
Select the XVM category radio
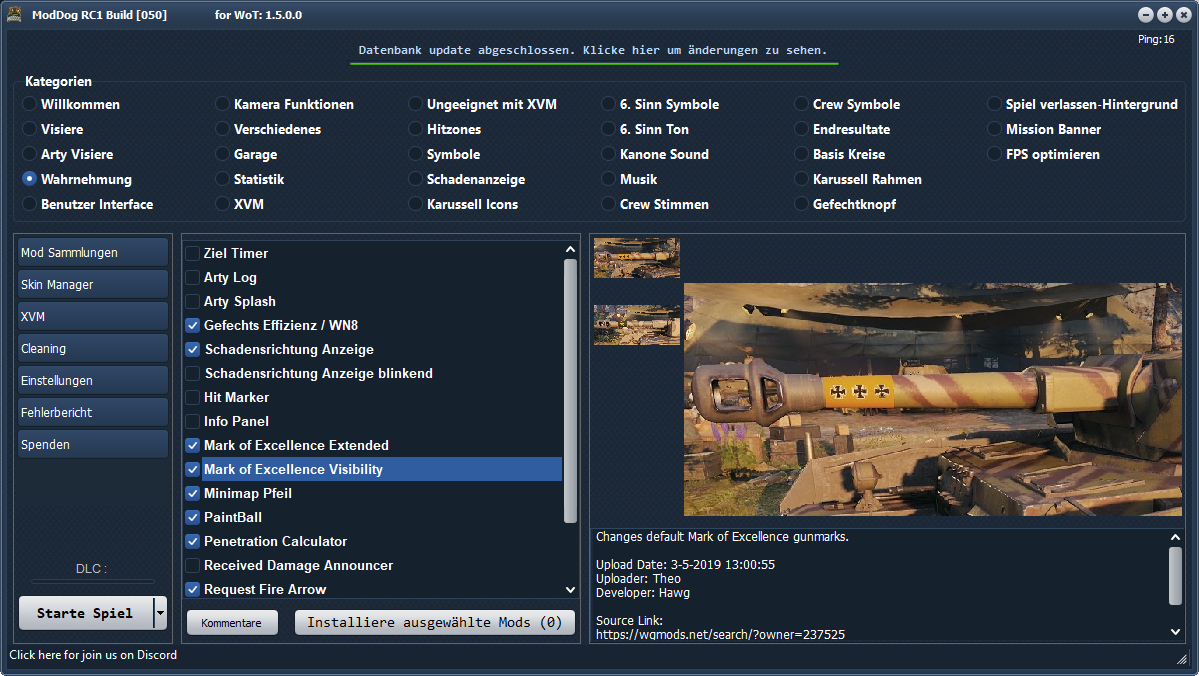(222, 204)
